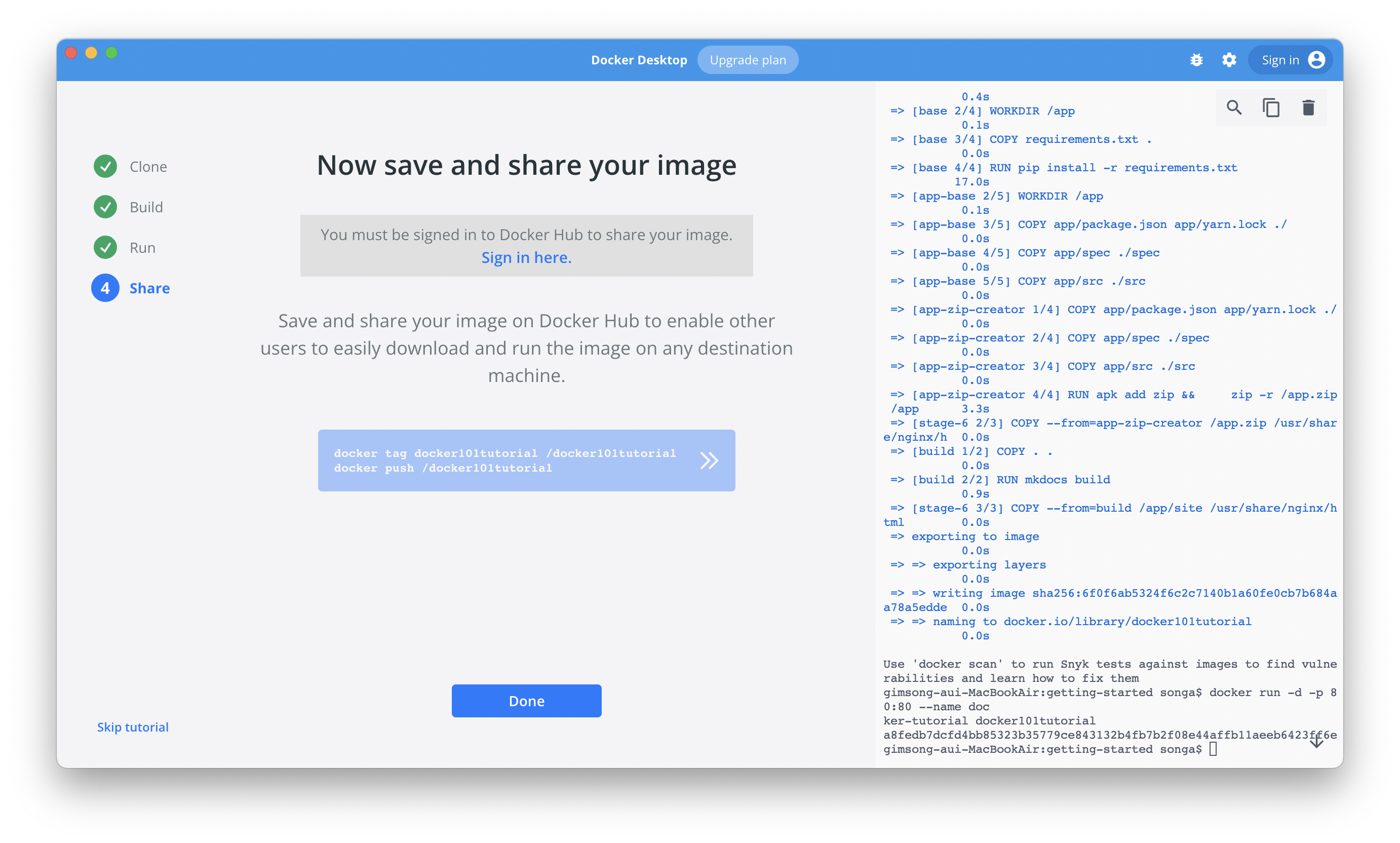Click the Skip tutorial link

pyautogui.click(x=132, y=727)
